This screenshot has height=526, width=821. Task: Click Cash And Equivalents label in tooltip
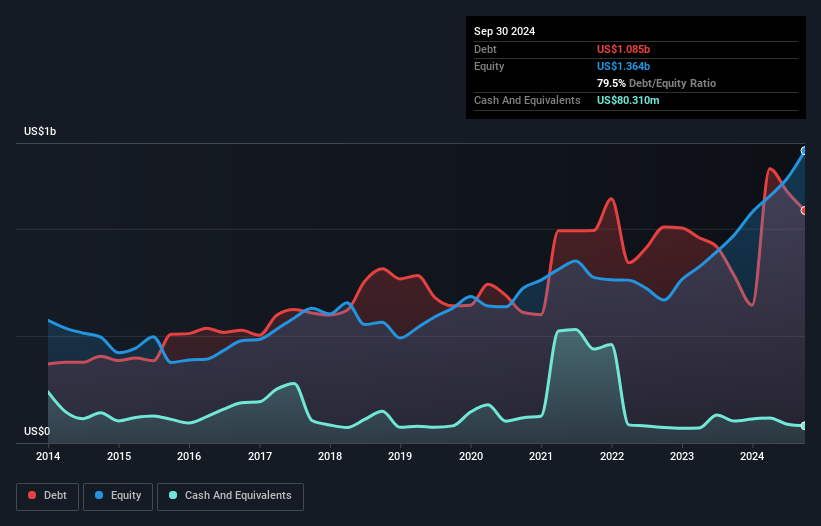pos(527,100)
